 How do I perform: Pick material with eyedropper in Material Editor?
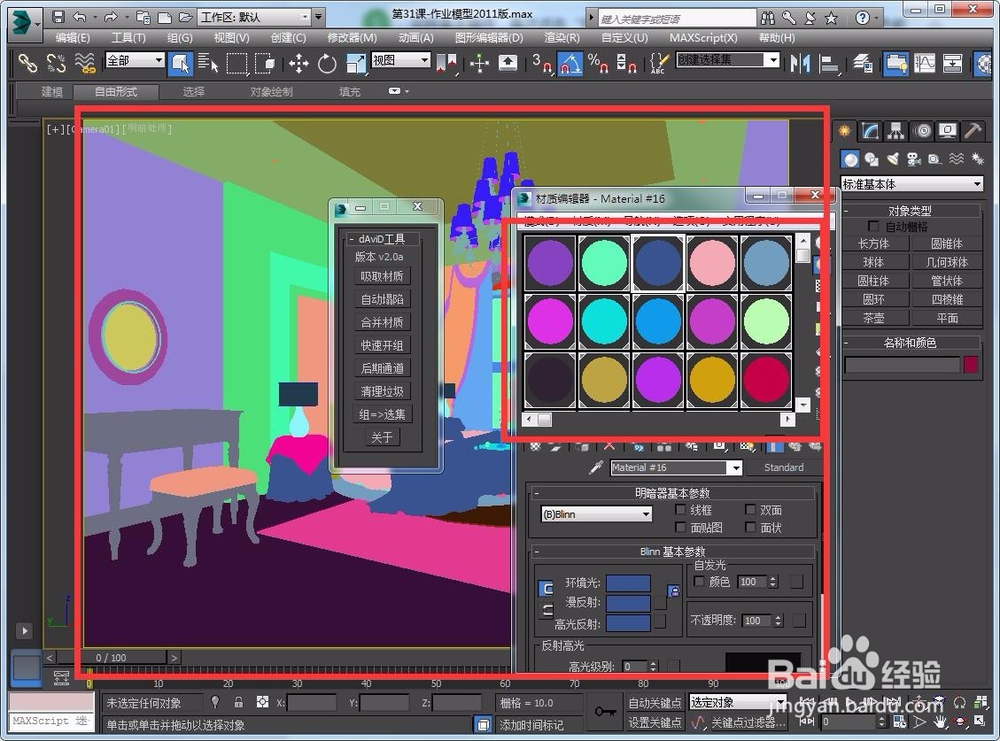[596, 467]
